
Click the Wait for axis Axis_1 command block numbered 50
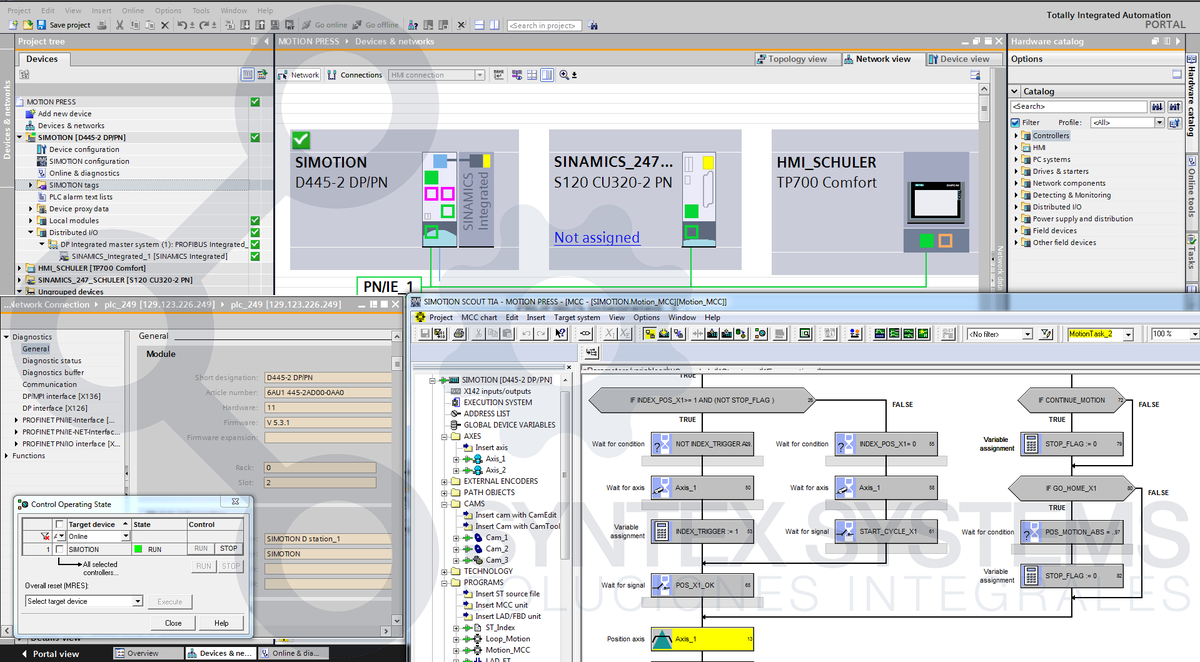pyautogui.click(x=702, y=488)
